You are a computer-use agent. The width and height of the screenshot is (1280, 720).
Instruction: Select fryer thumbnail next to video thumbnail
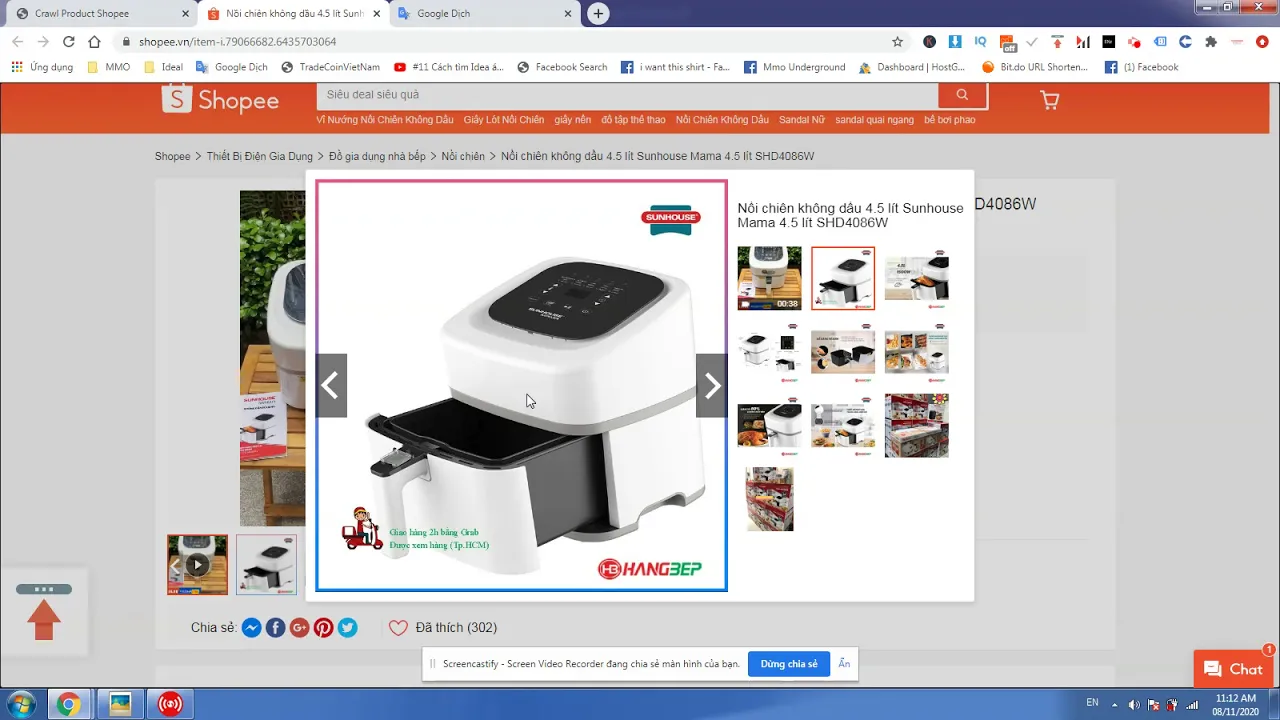pos(266,565)
